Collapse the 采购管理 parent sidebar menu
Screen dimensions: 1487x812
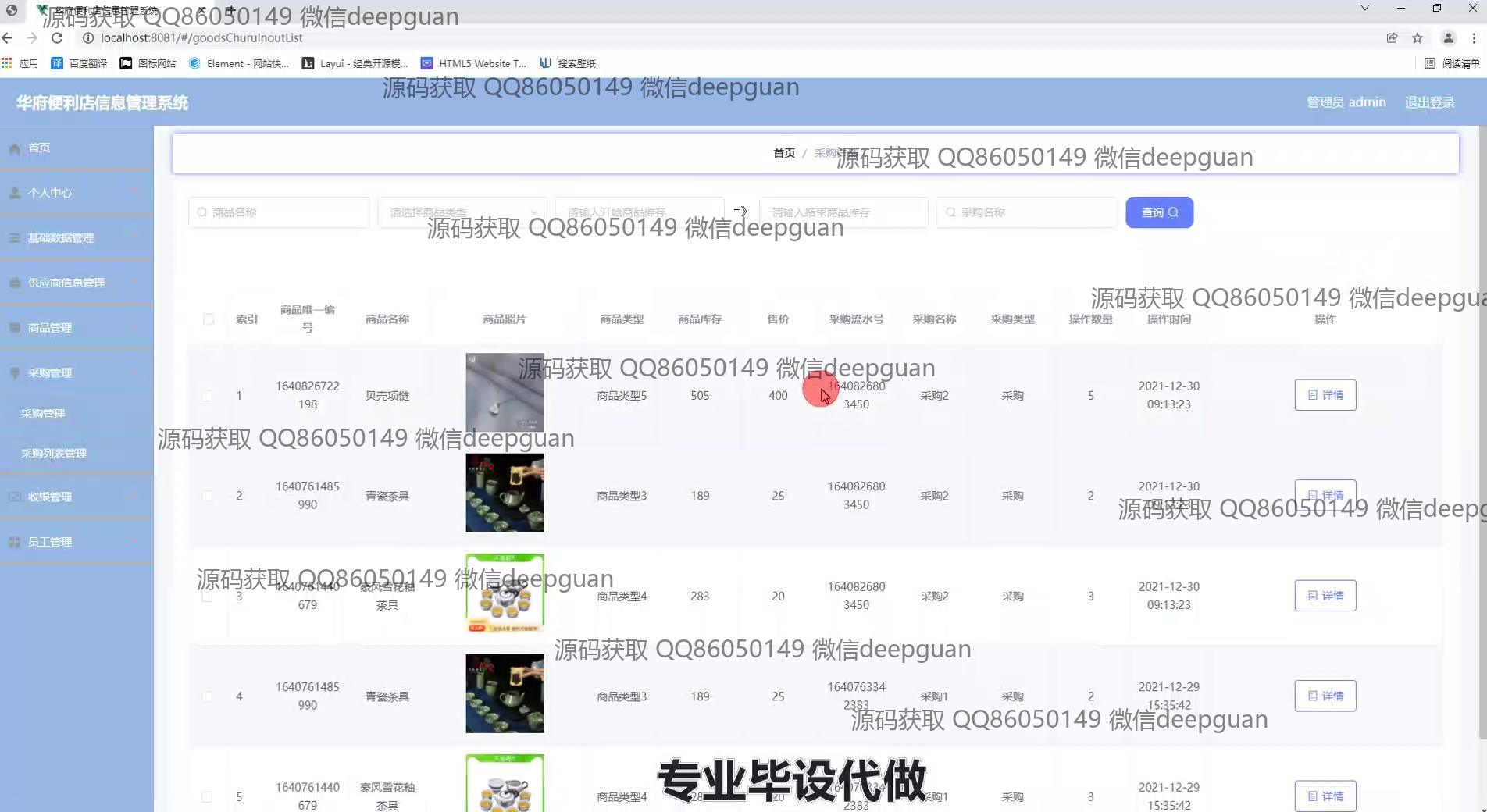77,373
